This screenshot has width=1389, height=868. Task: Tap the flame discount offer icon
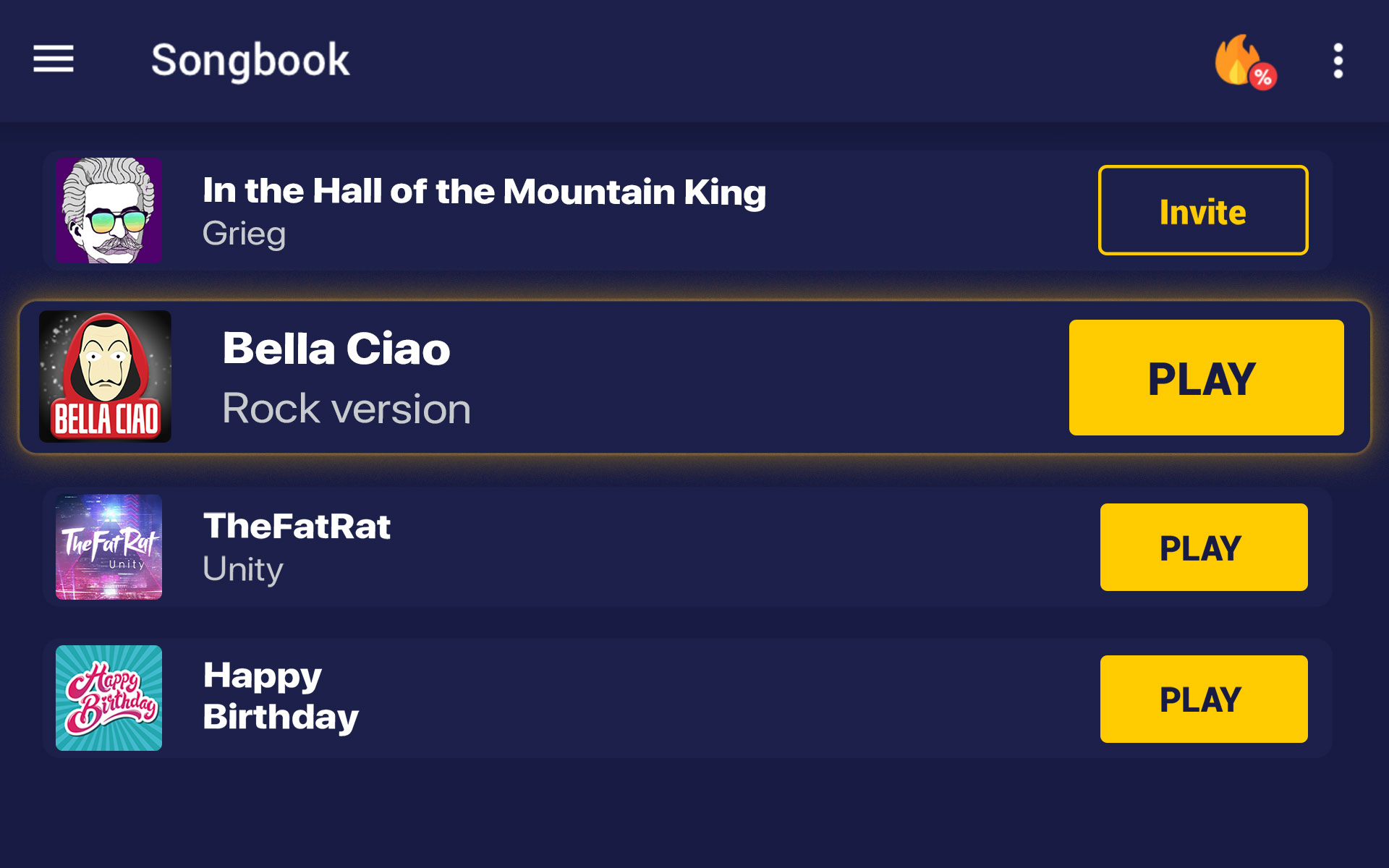coord(1244,61)
